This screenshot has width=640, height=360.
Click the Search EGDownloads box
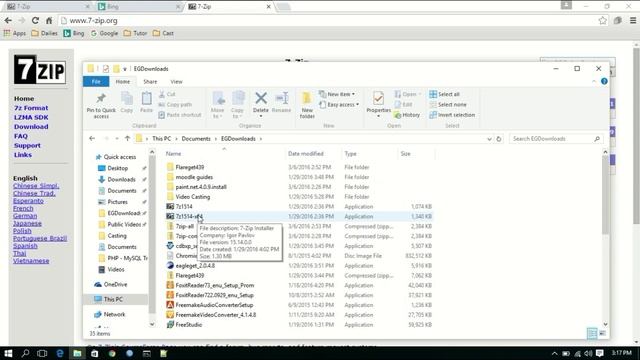[x=556, y=139]
